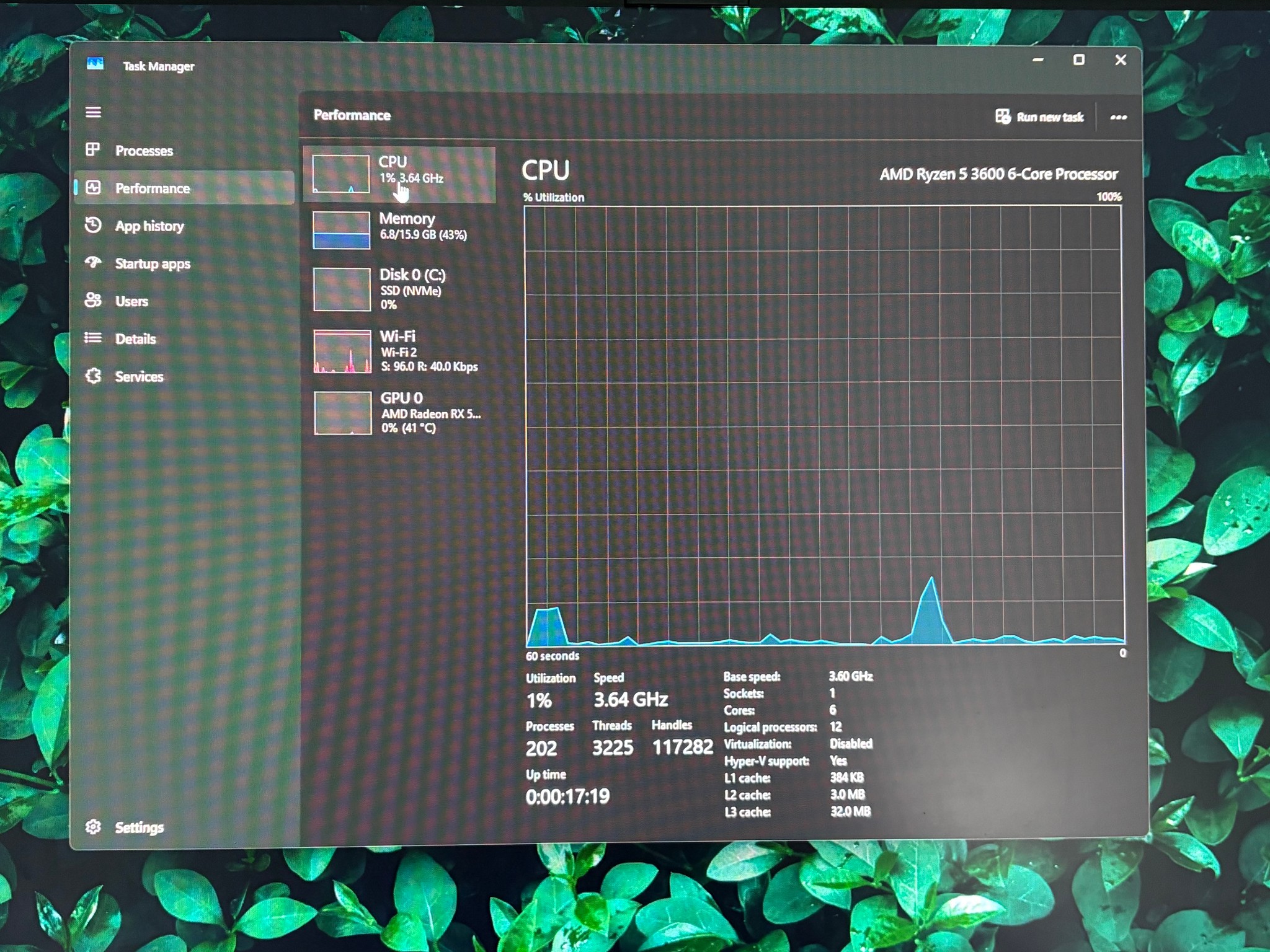Select the CPU 1% 3.64 GHz entry
This screenshot has width=1270, height=952.
pyautogui.click(x=399, y=175)
